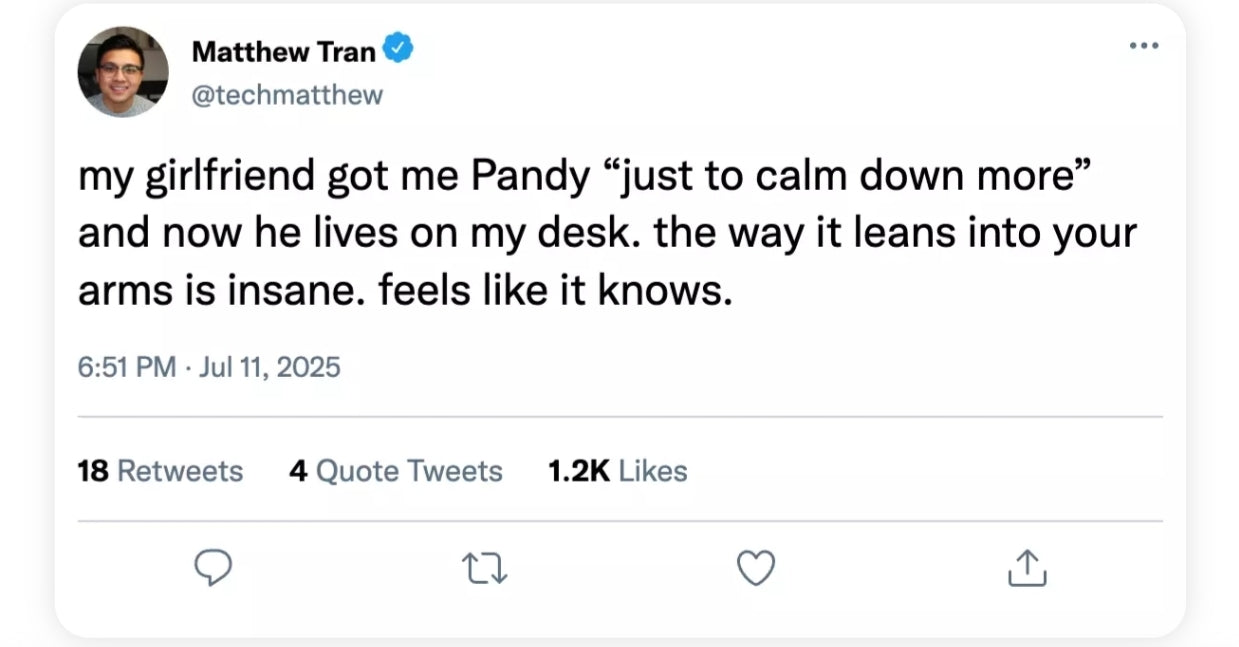
Task: View the 18 Retweets list
Action: tap(159, 470)
